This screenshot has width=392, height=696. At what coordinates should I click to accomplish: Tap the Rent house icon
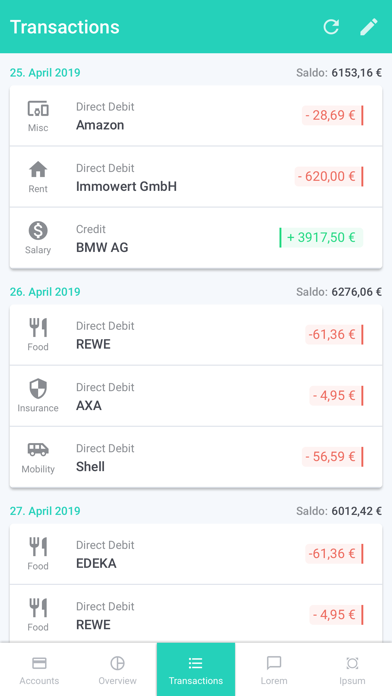tap(38, 169)
